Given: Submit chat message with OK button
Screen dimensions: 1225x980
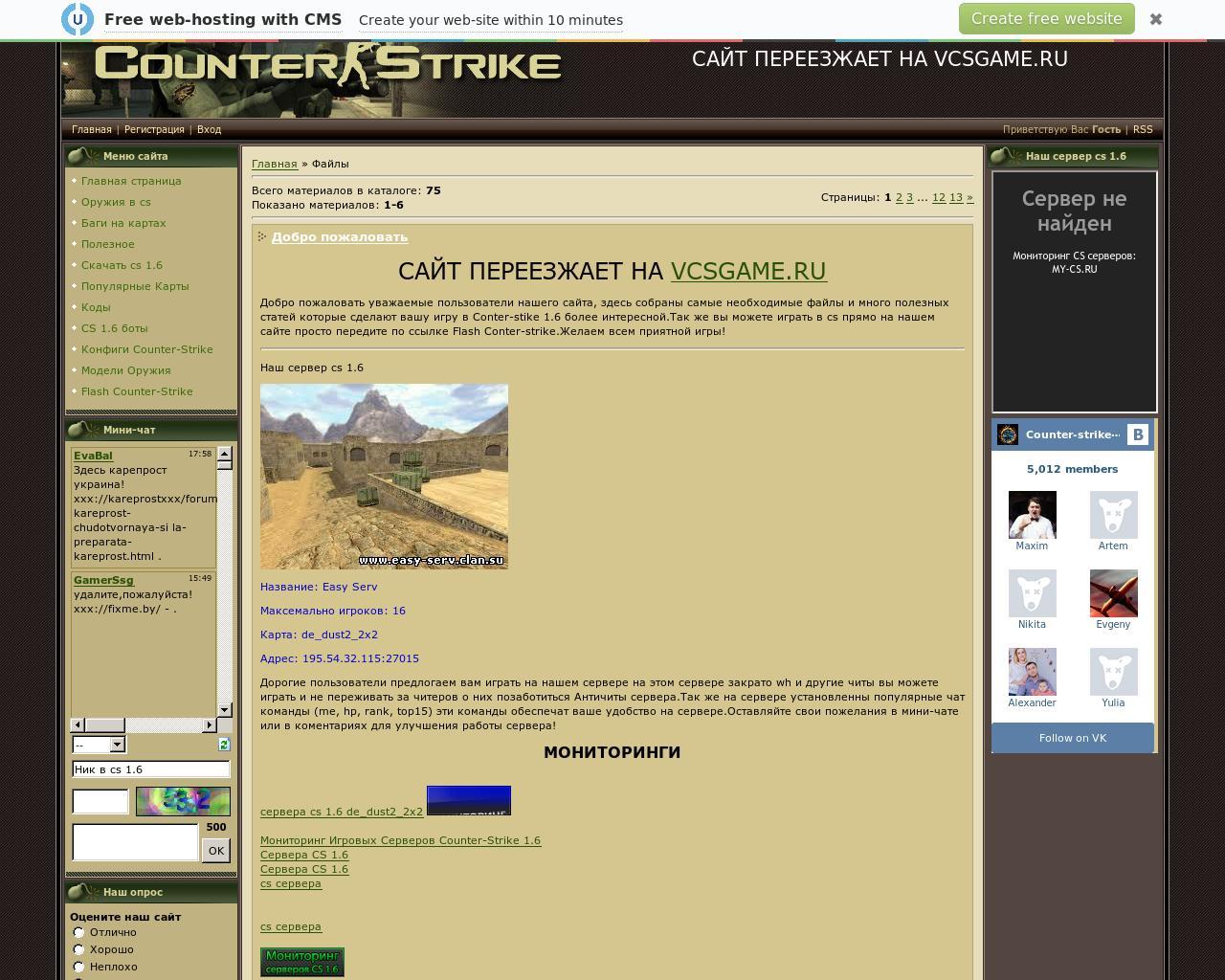Looking at the screenshot, I should click(216, 850).
